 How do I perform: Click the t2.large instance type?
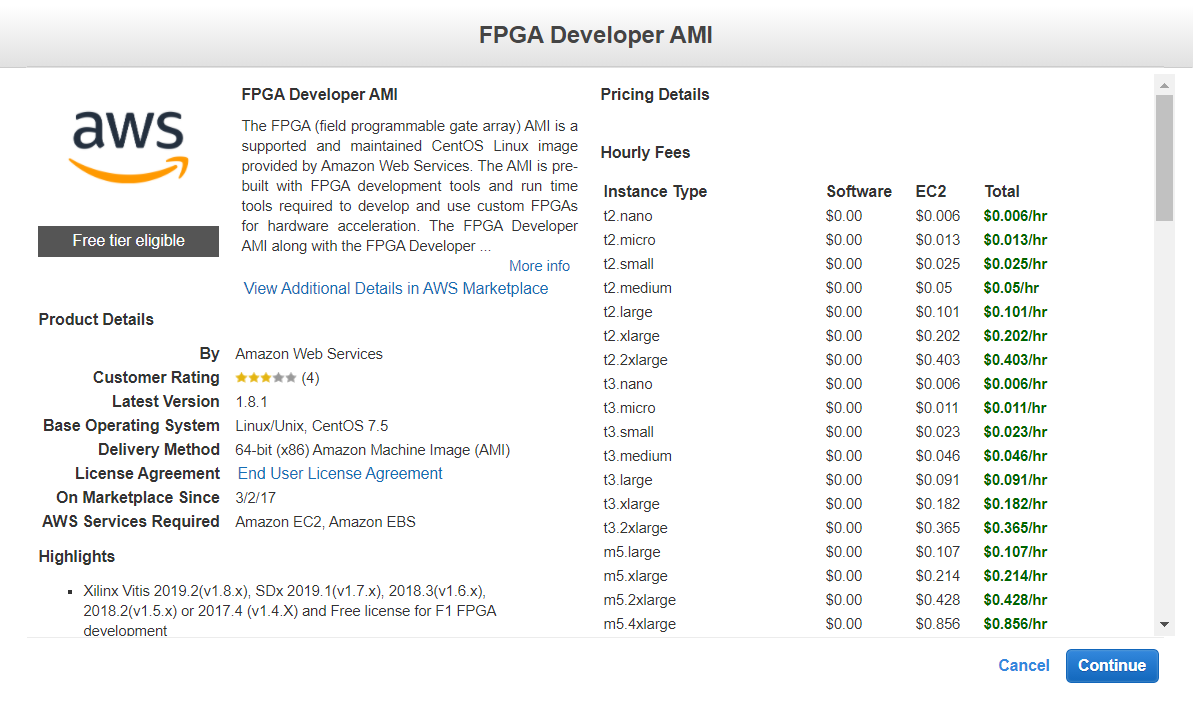(627, 312)
